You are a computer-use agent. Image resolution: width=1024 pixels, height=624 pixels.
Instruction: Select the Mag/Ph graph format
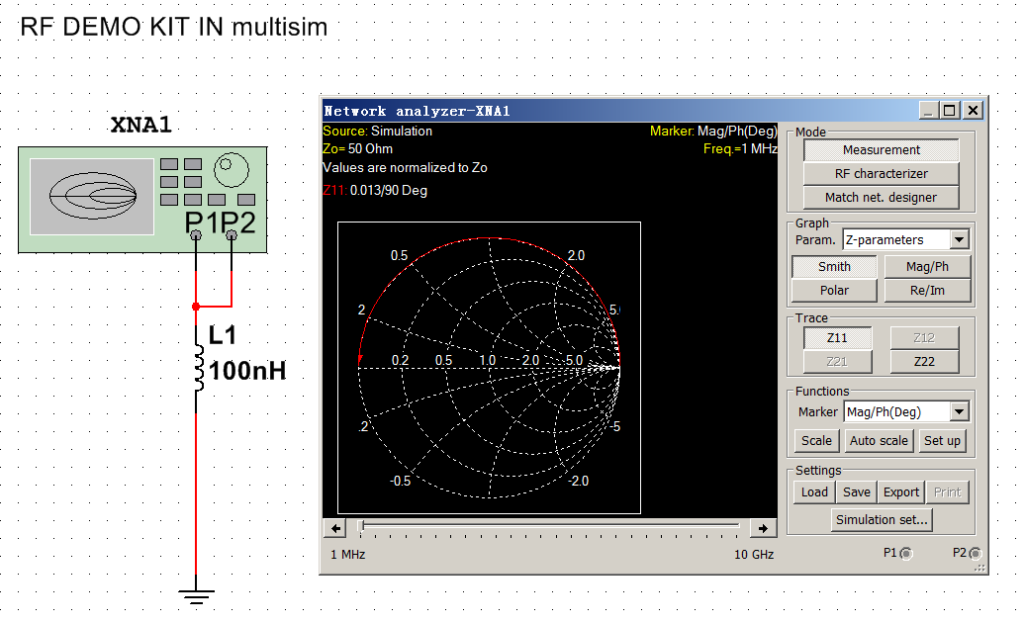927,266
